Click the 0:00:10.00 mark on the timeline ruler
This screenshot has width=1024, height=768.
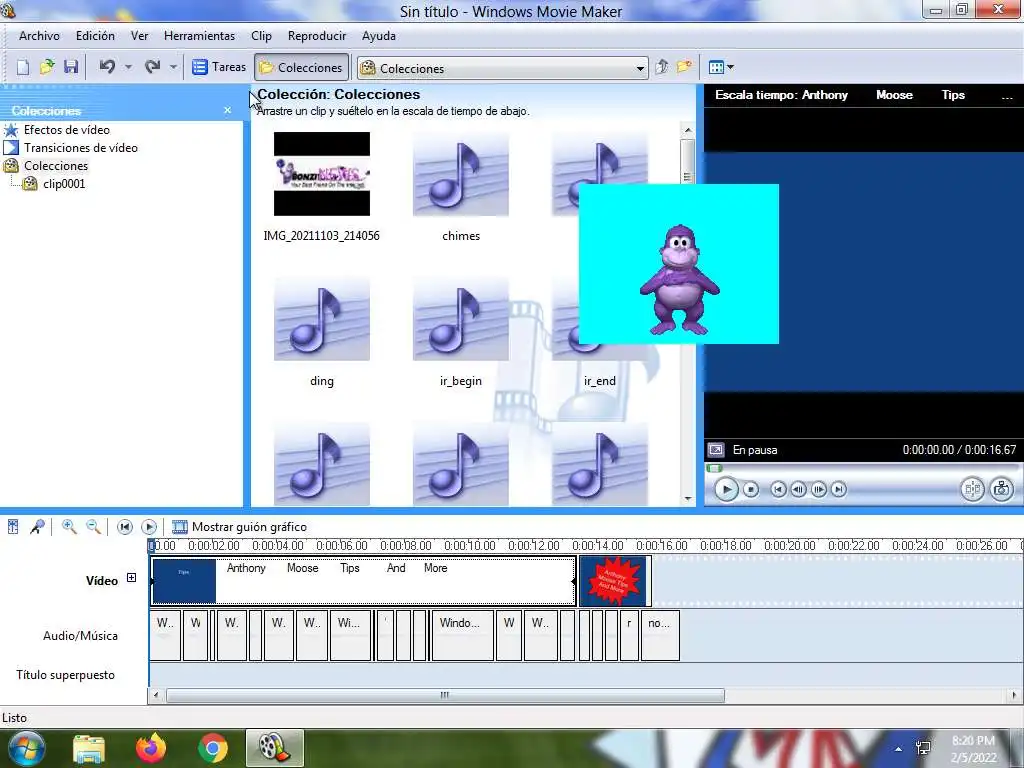(470, 545)
